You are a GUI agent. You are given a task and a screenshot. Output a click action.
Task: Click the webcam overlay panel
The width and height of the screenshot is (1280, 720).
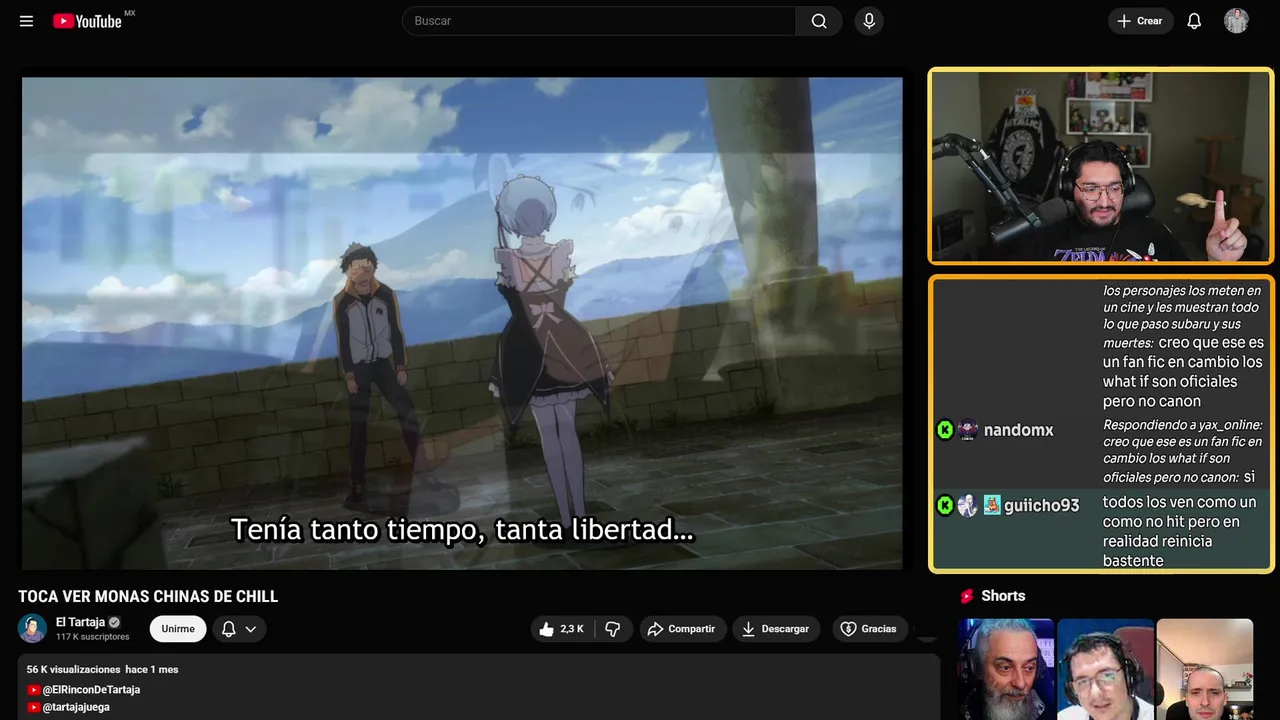point(1101,166)
